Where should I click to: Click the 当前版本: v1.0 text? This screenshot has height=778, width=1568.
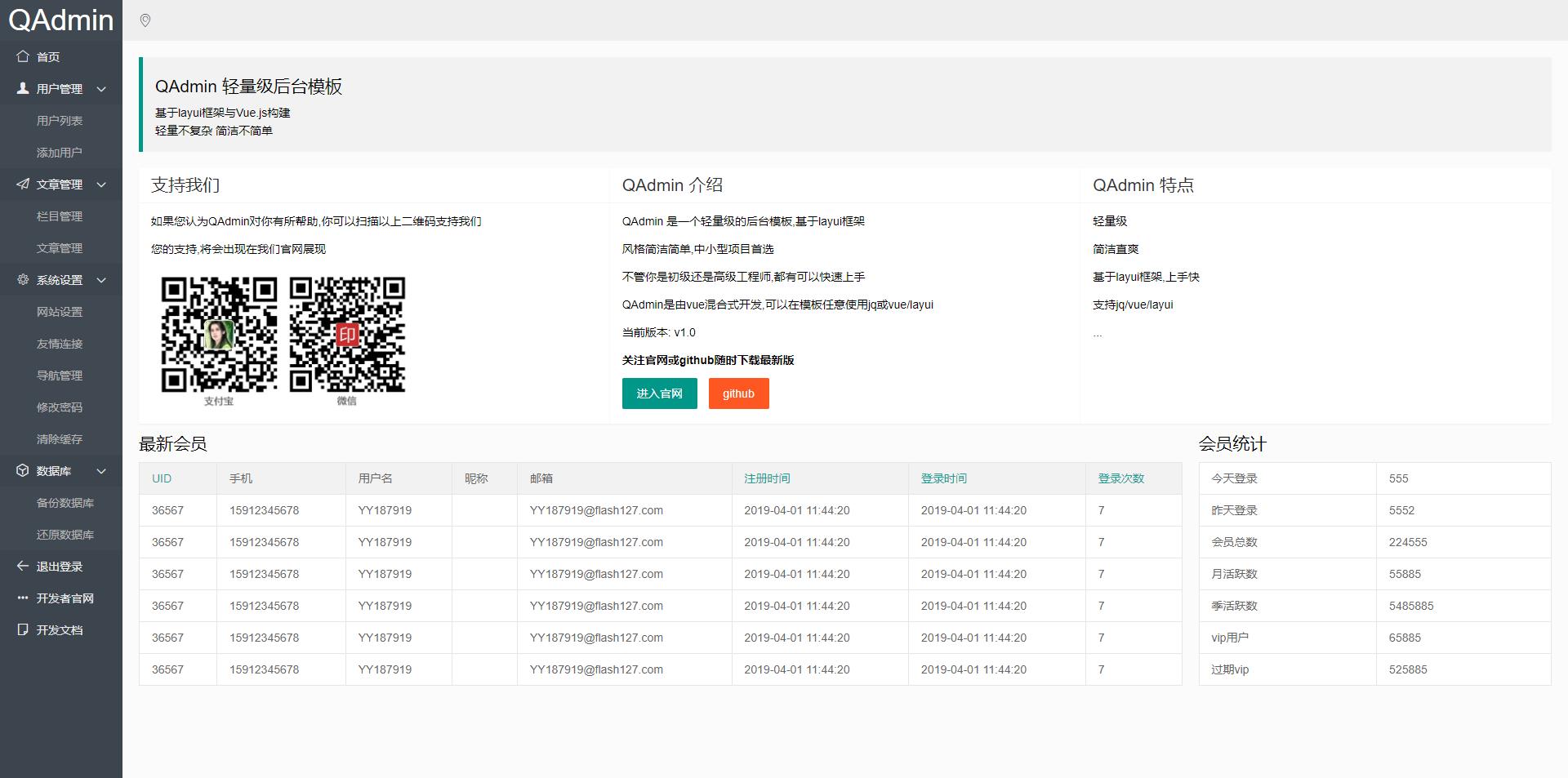pyautogui.click(x=659, y=332)
